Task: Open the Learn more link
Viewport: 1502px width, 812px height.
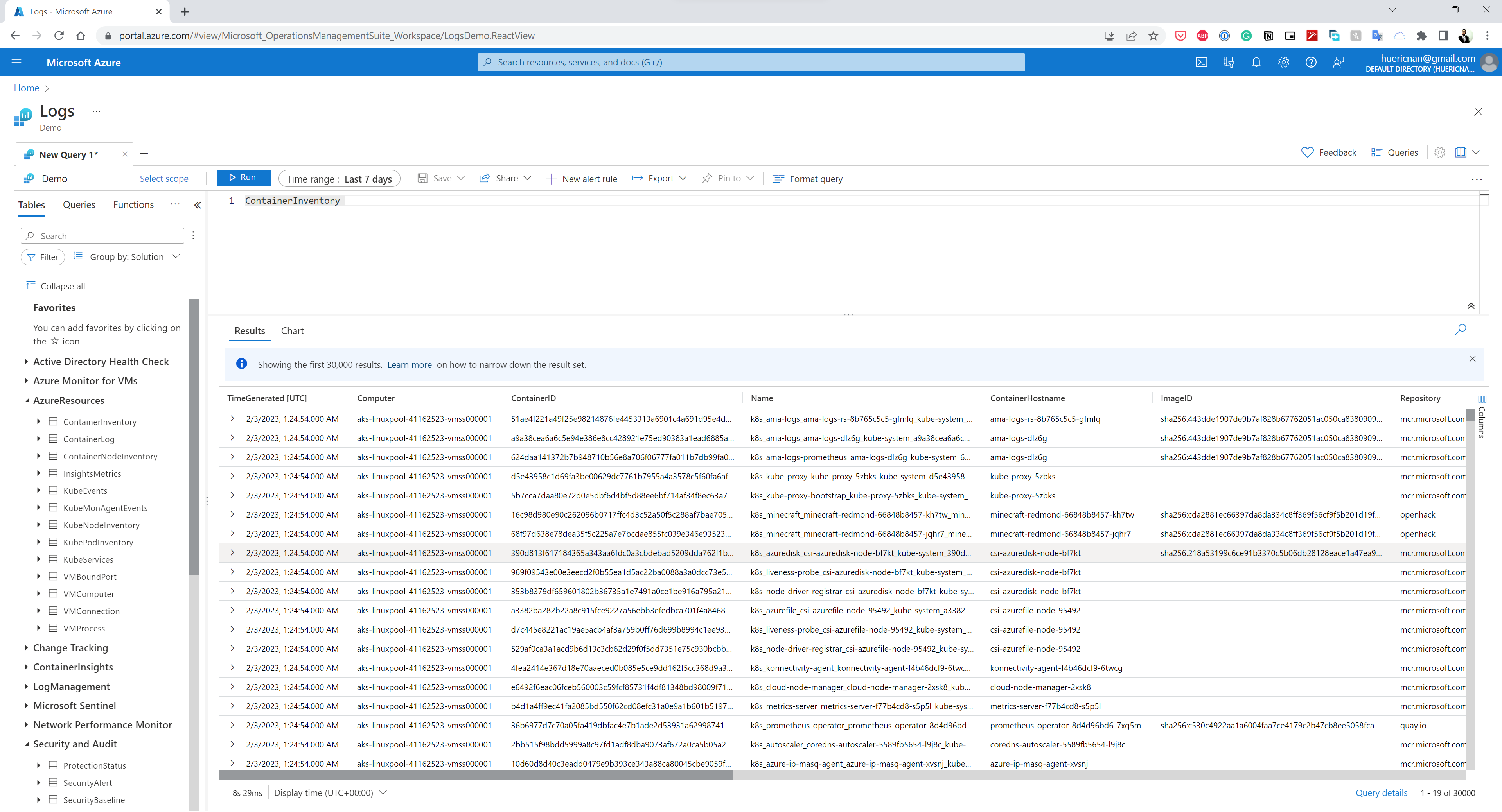Action: tap(409, 365)
